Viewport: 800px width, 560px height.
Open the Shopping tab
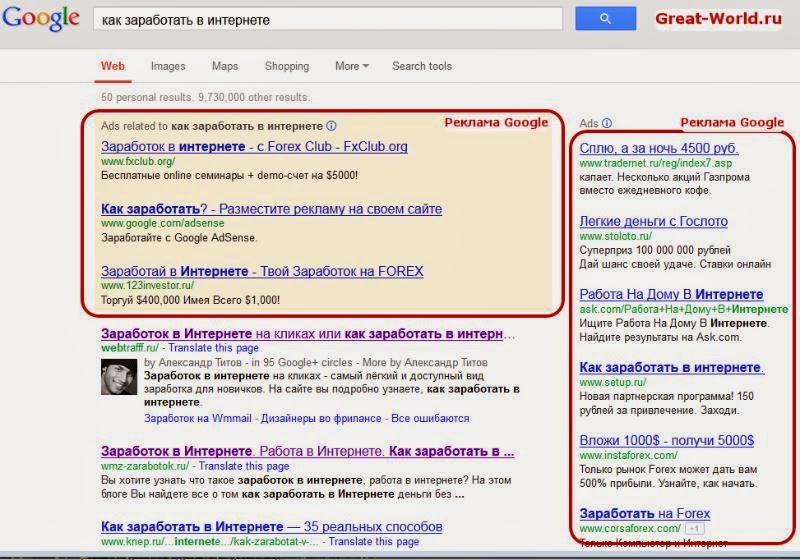287,66
